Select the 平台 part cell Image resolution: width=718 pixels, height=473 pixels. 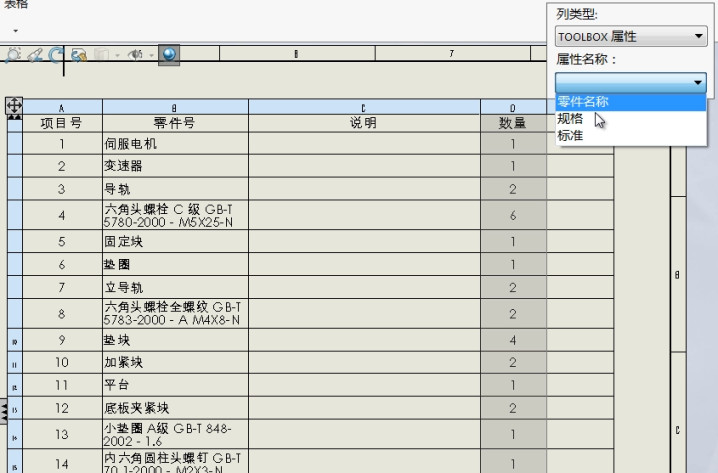(175, 385)
